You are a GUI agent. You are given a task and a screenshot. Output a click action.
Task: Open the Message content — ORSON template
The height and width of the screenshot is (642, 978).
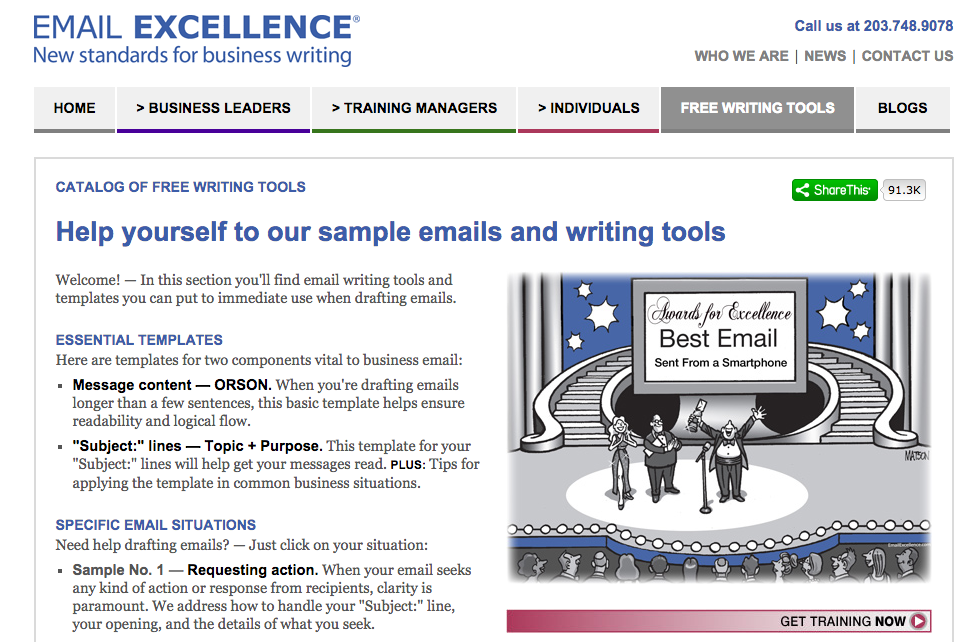[172, 385]
